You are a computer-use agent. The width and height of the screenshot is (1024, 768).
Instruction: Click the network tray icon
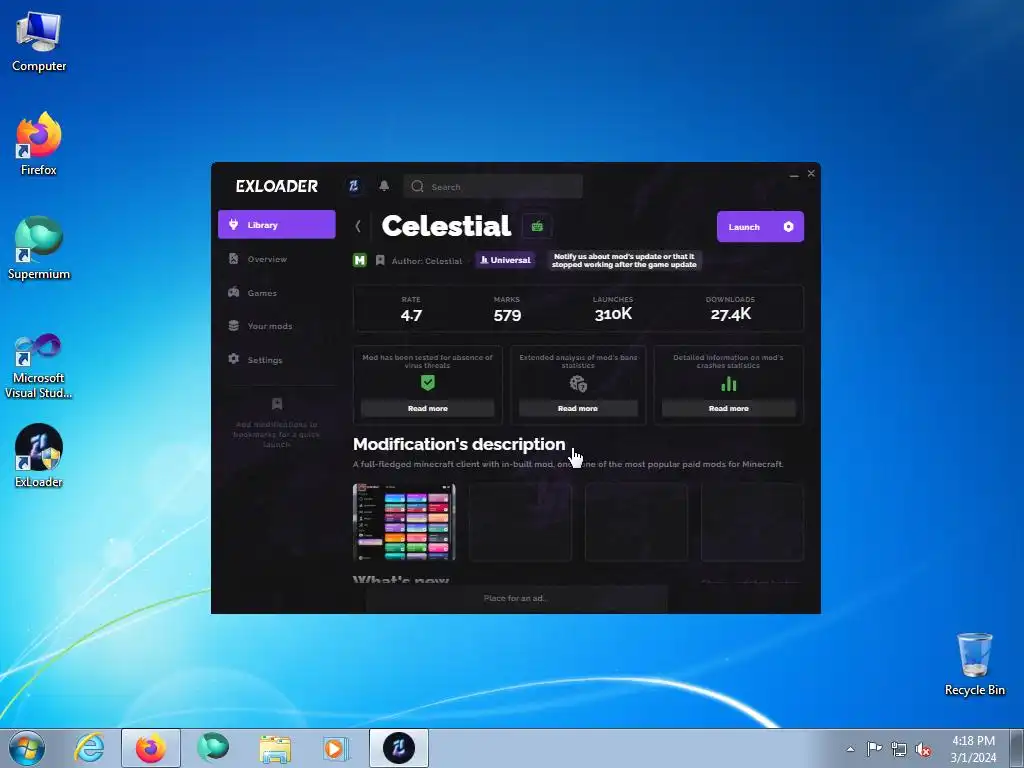pyautogui.click(x=899, y=749)
